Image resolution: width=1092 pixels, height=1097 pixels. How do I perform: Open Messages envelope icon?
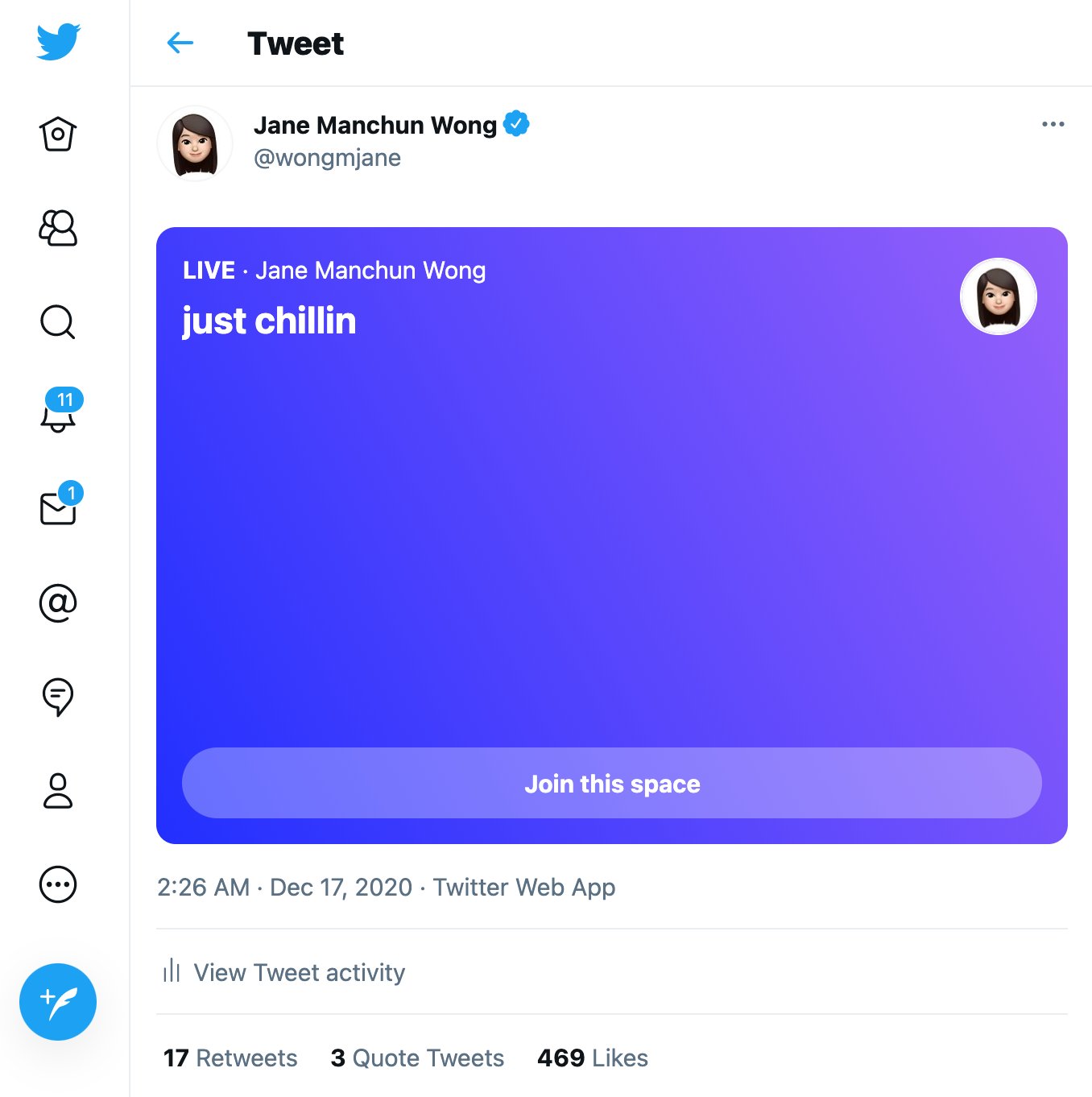pyautogui.click(x=58, y=508)
